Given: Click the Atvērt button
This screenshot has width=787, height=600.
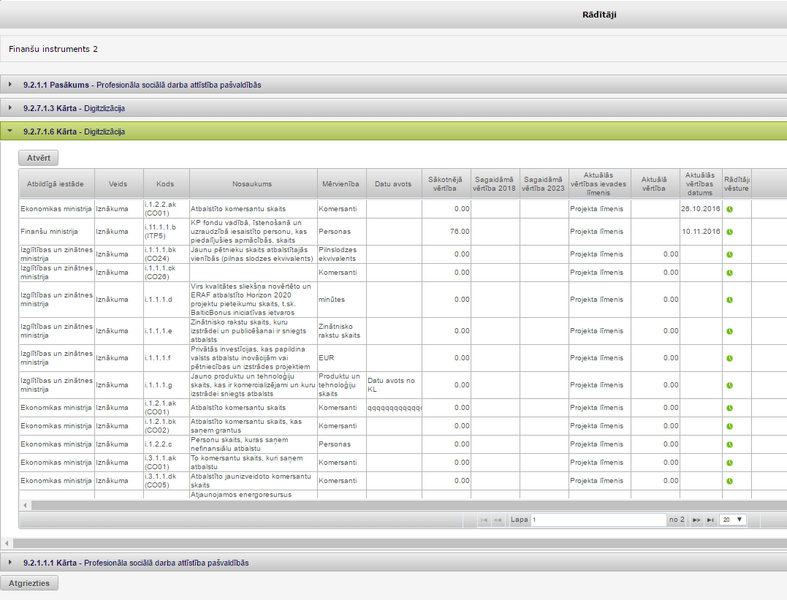Looking at the screenshot, I should point(39,158).
